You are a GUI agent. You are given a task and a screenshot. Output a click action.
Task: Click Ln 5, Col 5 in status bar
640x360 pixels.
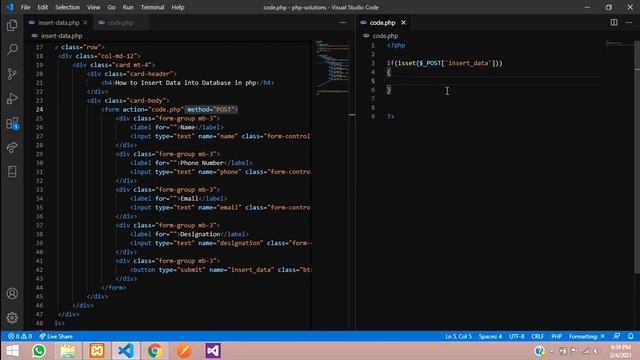point(458,336)
